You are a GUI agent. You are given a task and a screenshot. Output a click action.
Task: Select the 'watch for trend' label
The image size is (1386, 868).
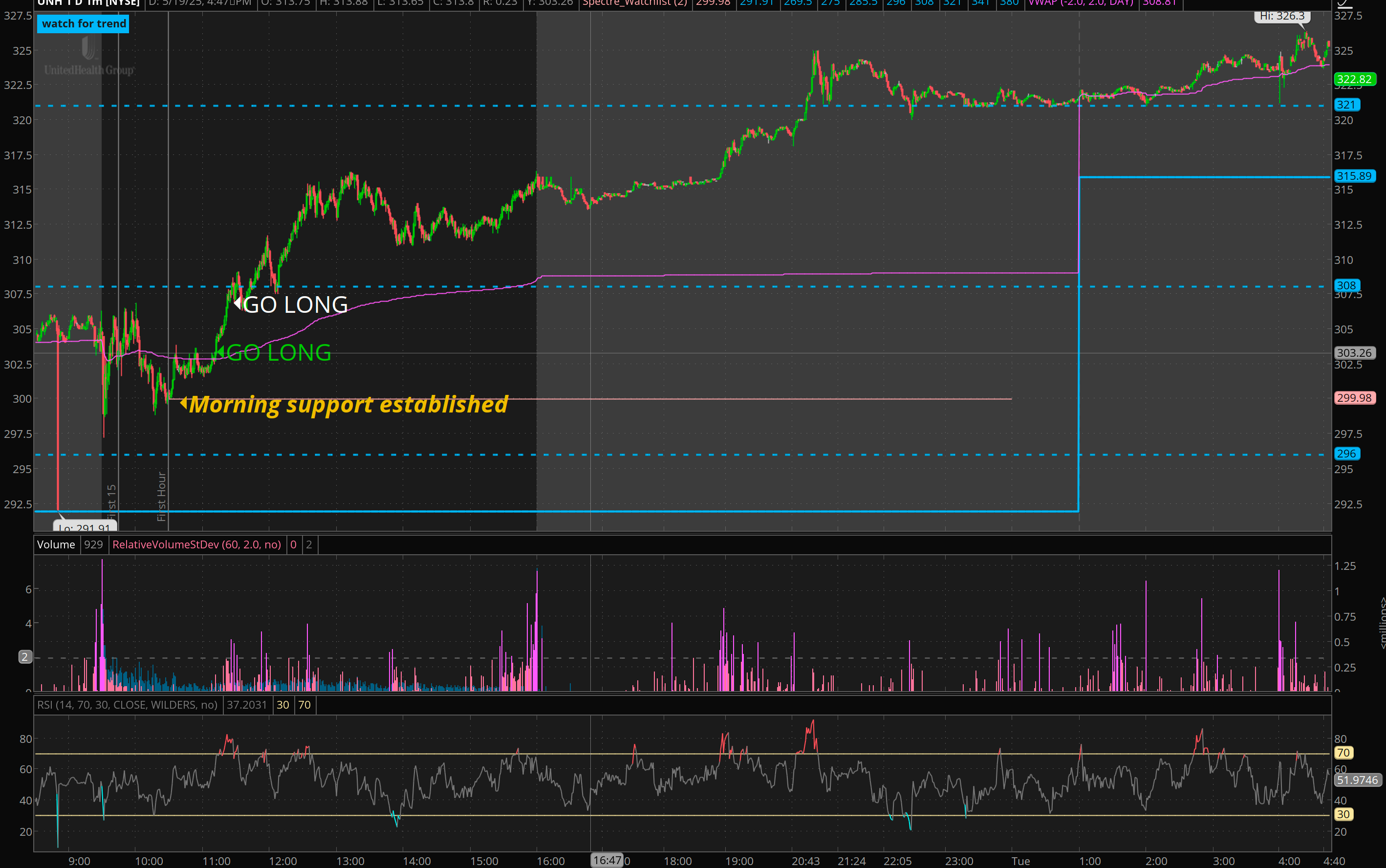click(x=84, y=23)
